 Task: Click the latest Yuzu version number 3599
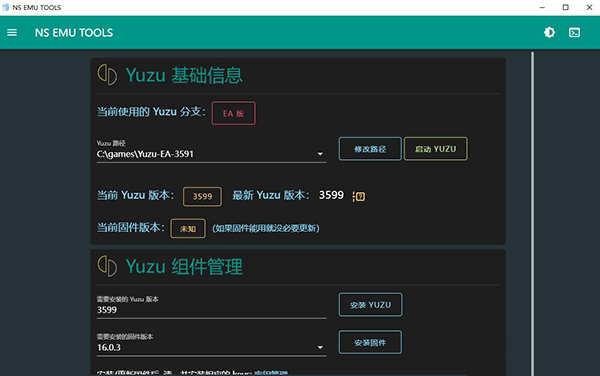click(x=331, y=195)
